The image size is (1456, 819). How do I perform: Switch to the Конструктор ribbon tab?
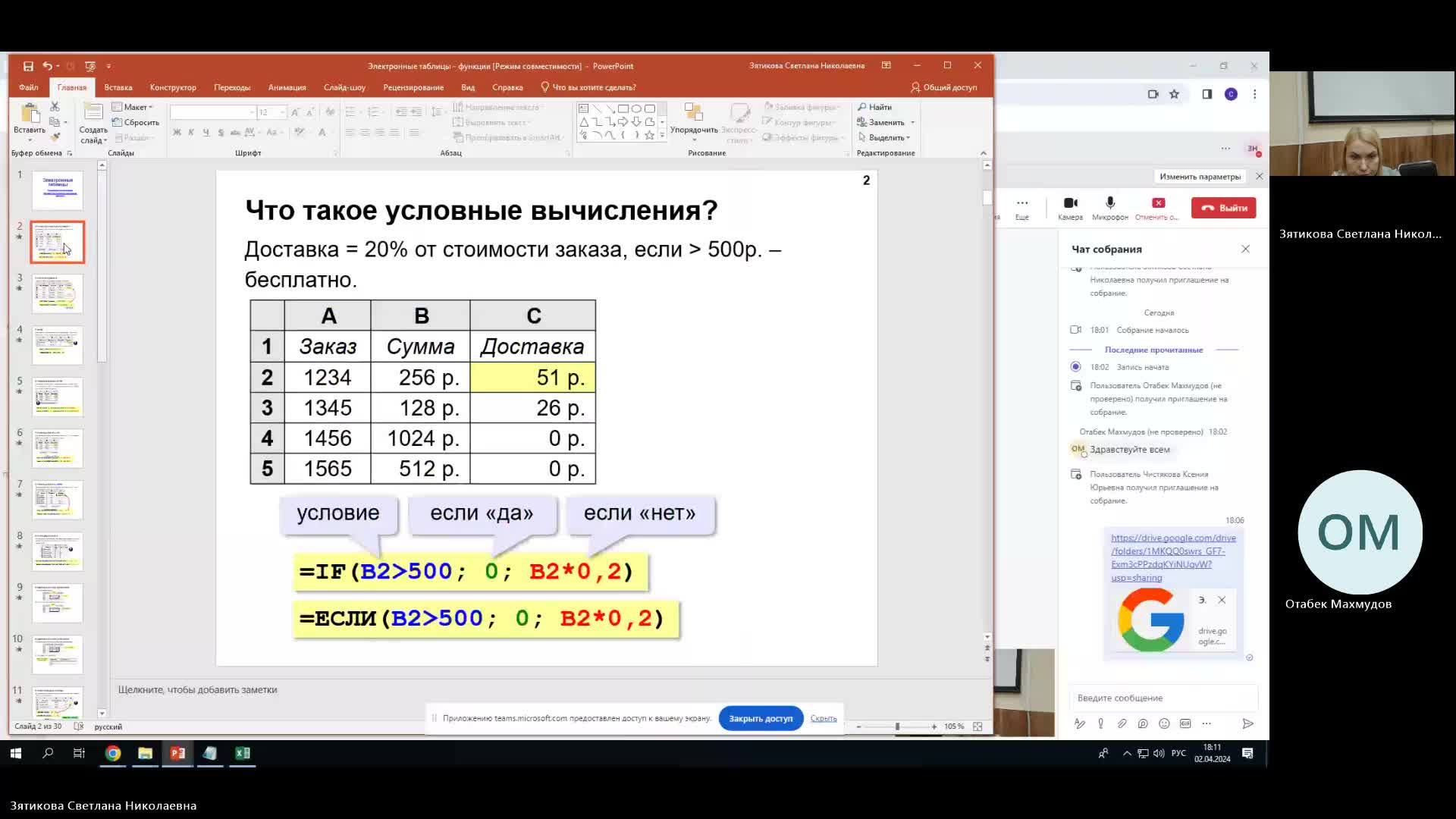pos(173,87)
